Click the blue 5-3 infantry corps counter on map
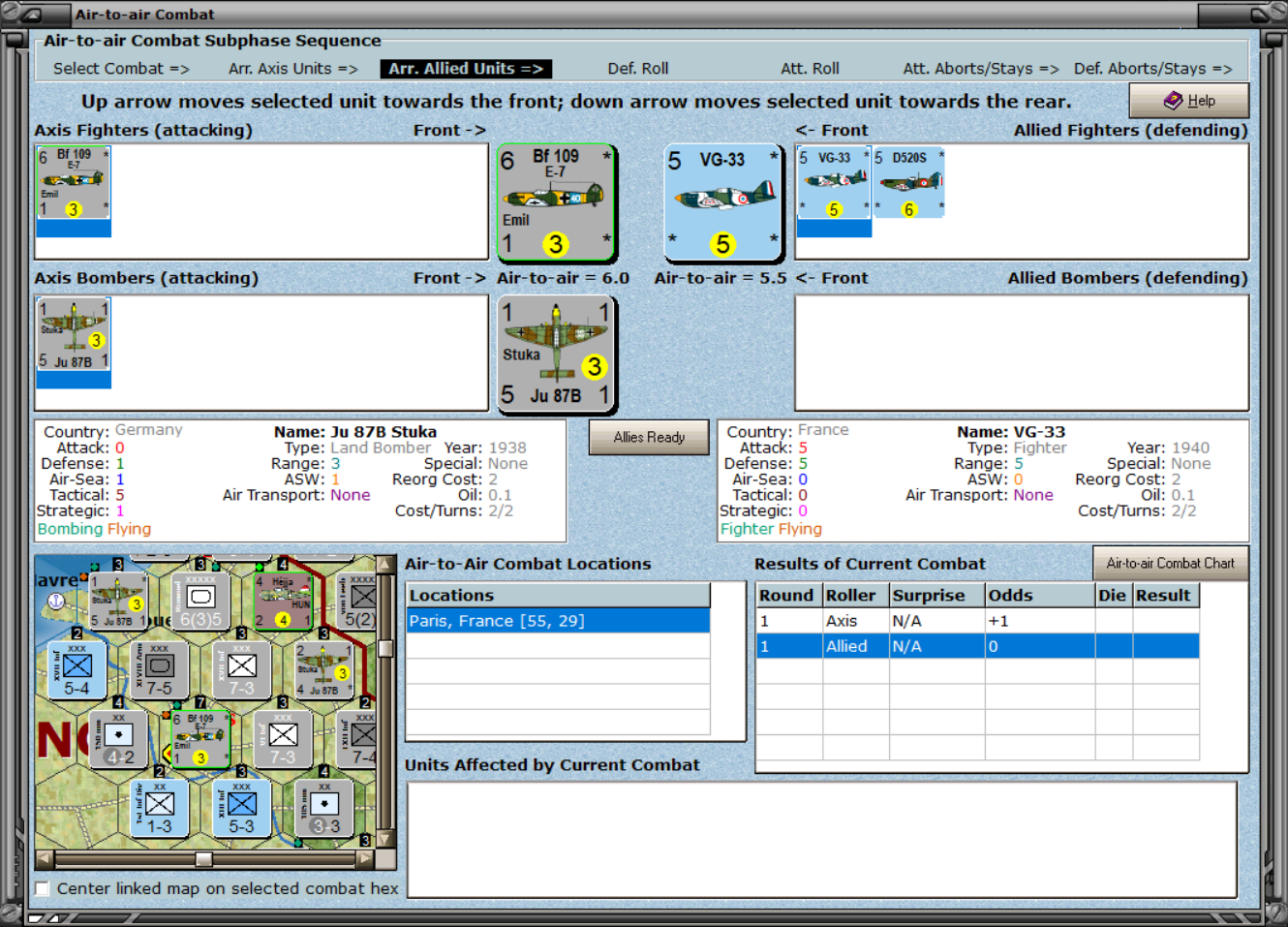 (x=241, y=807)
